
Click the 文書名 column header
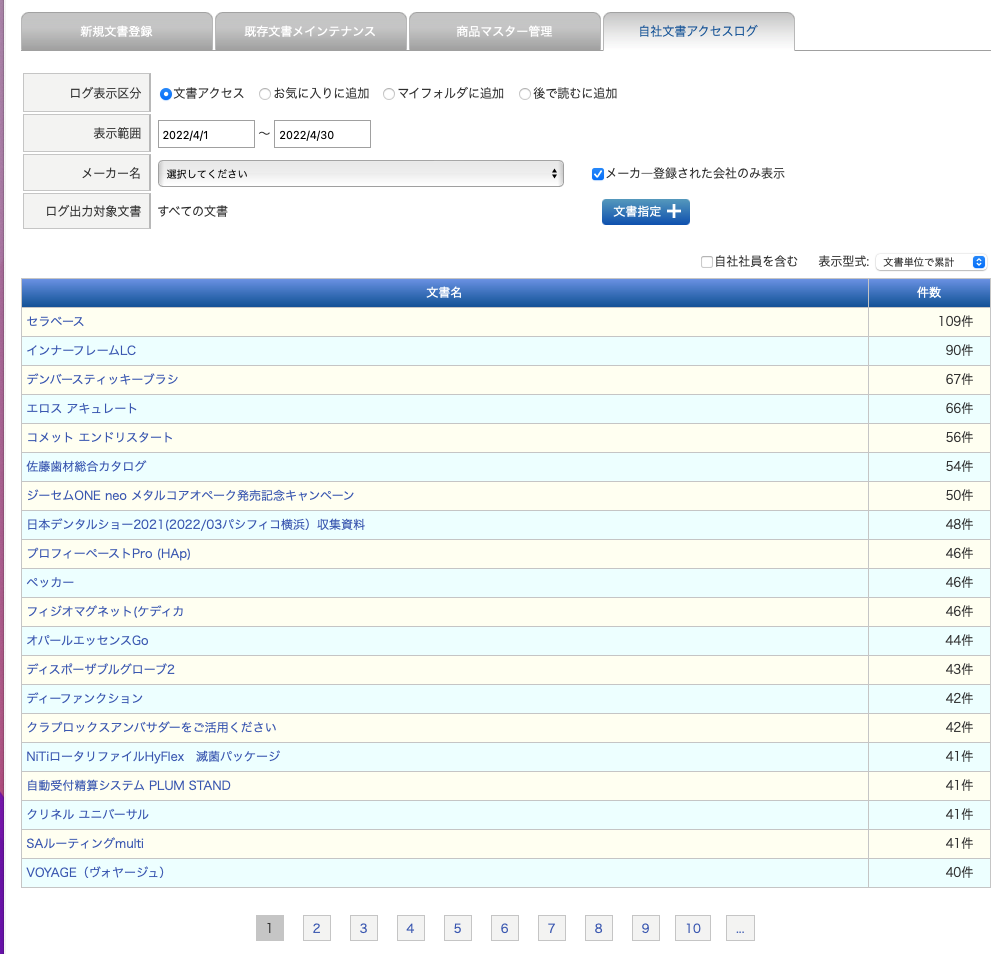point(444,293)
